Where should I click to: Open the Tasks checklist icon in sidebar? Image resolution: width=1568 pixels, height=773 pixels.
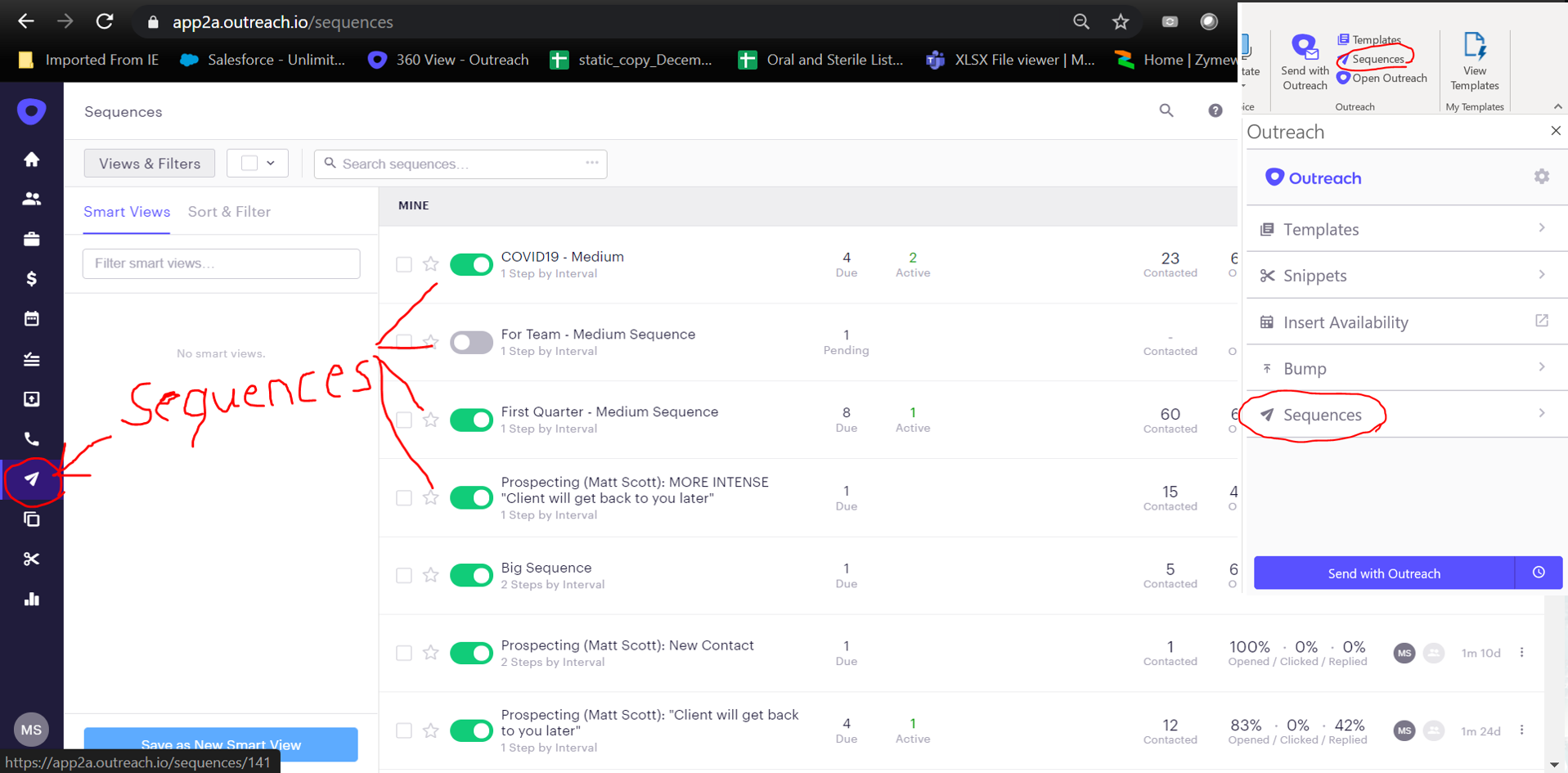pos(31,359)
